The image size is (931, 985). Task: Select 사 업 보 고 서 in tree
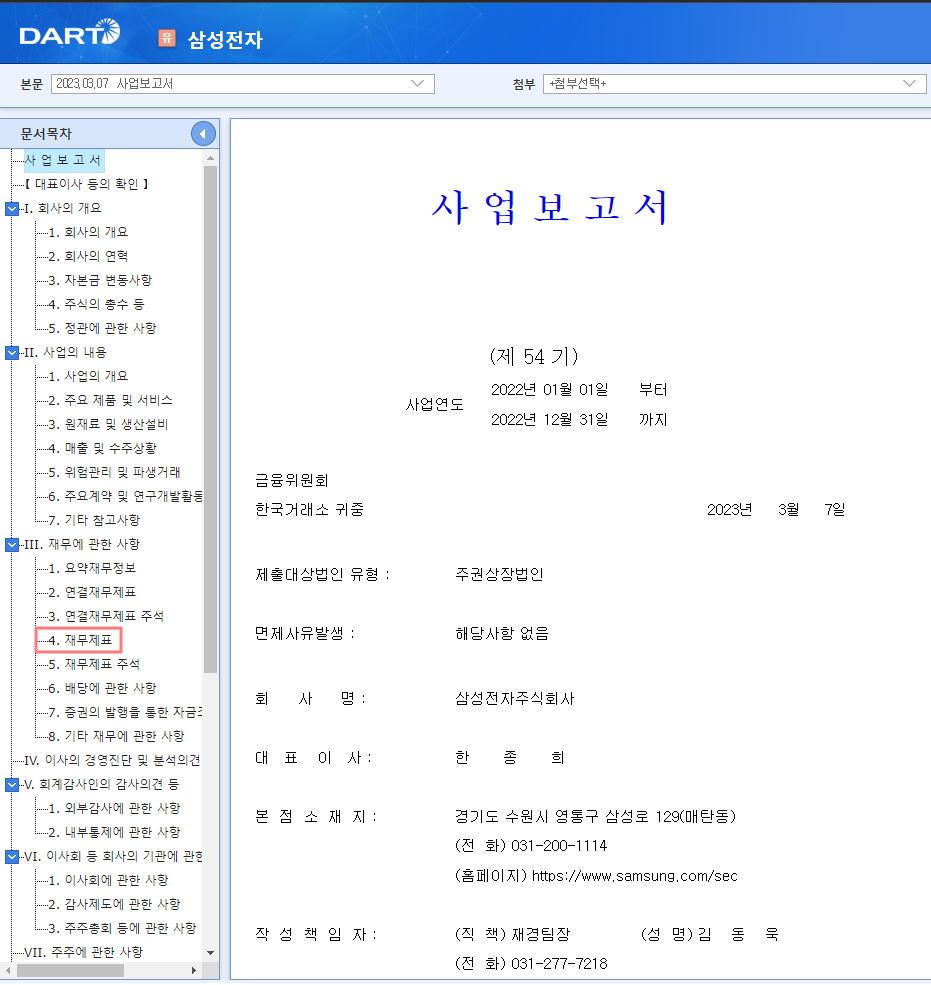(x=63, y=160)
